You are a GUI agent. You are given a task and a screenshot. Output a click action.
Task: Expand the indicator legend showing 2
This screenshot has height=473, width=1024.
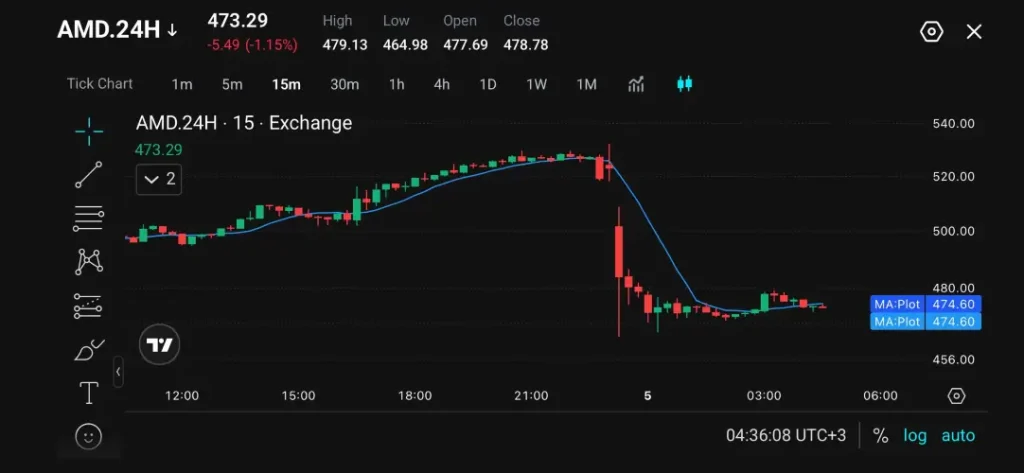(x=159, y=179)
